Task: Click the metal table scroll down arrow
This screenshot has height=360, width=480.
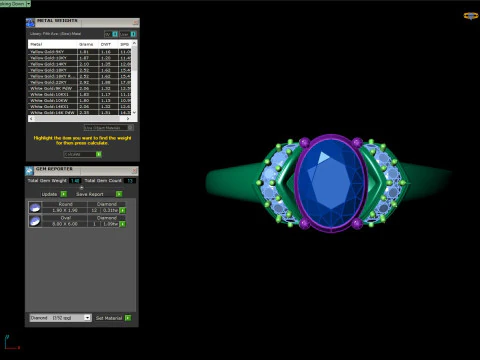Action: click(x=134, y=112)
